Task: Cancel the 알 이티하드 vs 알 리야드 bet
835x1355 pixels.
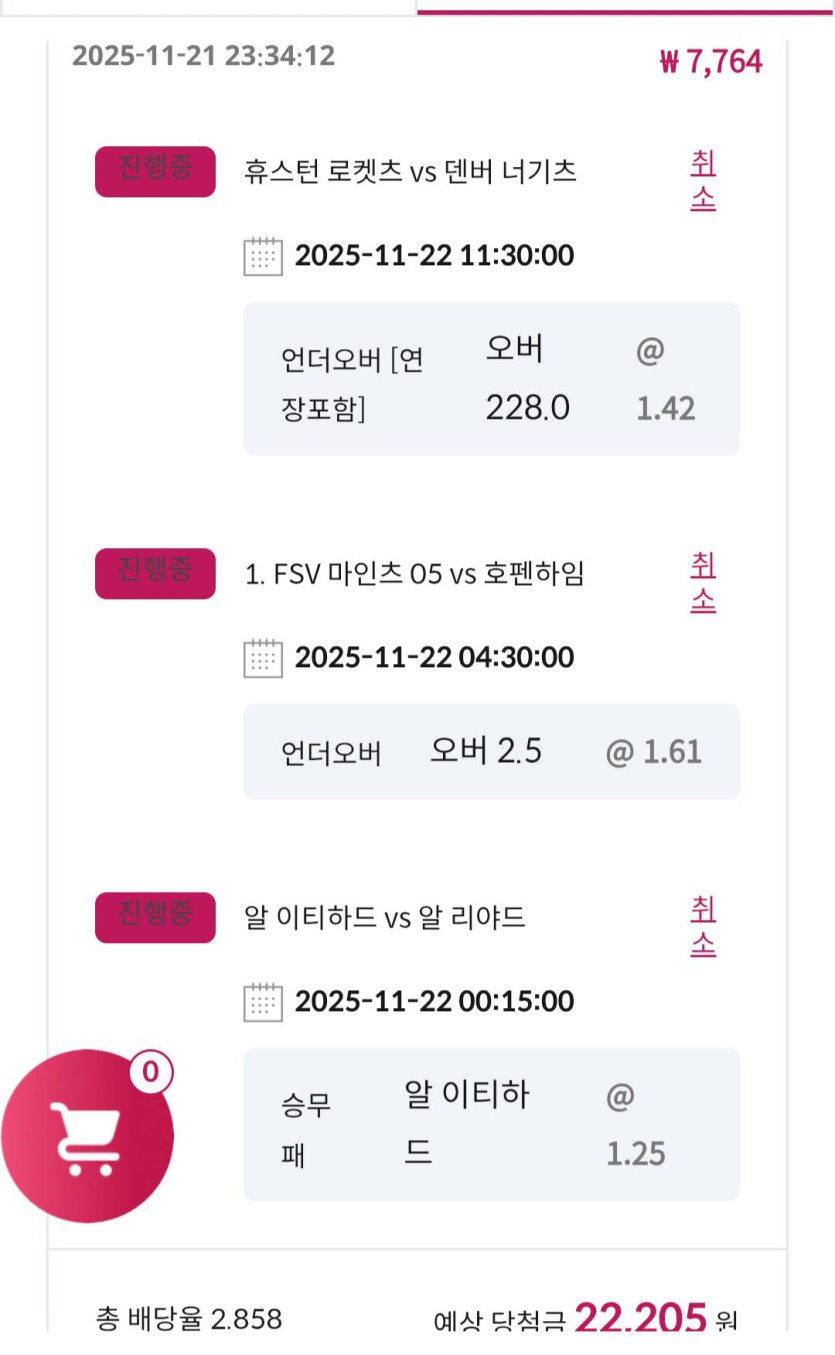Action: click(703, 927)
